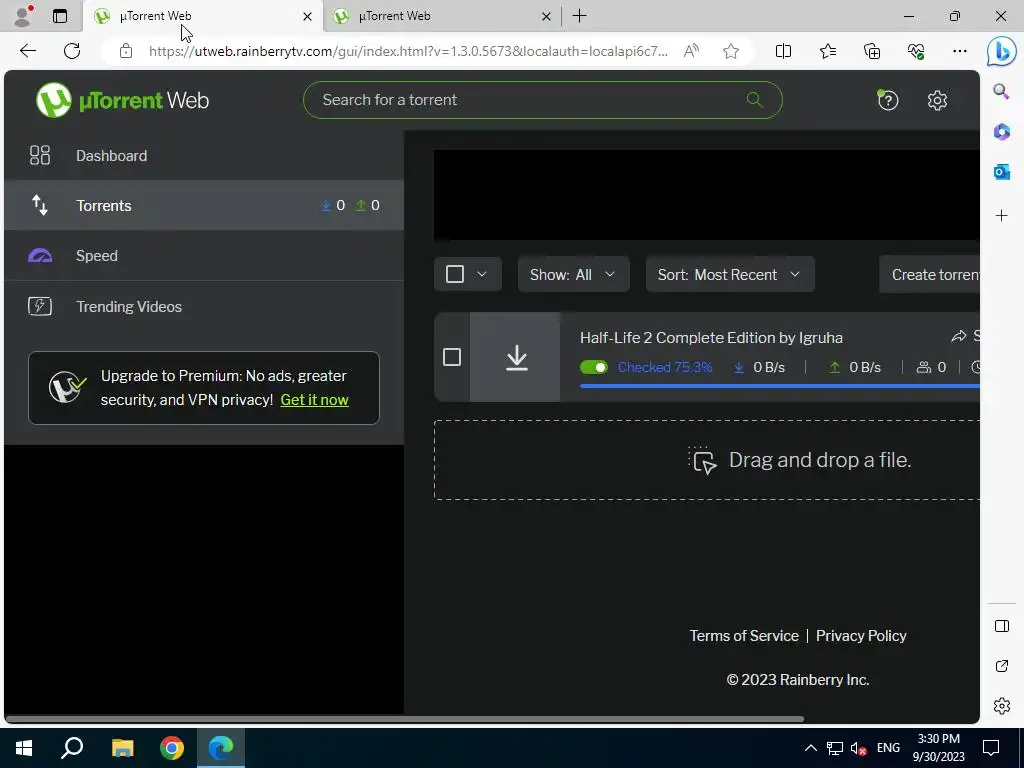Launch Google Chrome from taskbar
Viewport: 1024px width, 768px height.
coord(172,748)
